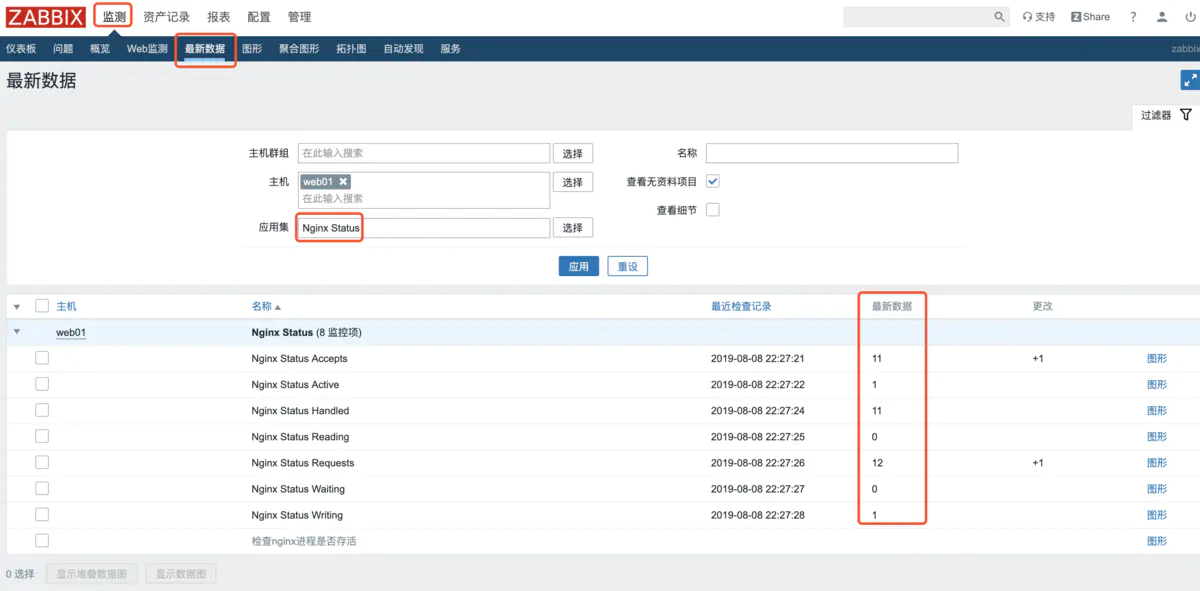Go to the 服务 tab

click(450, 48)
